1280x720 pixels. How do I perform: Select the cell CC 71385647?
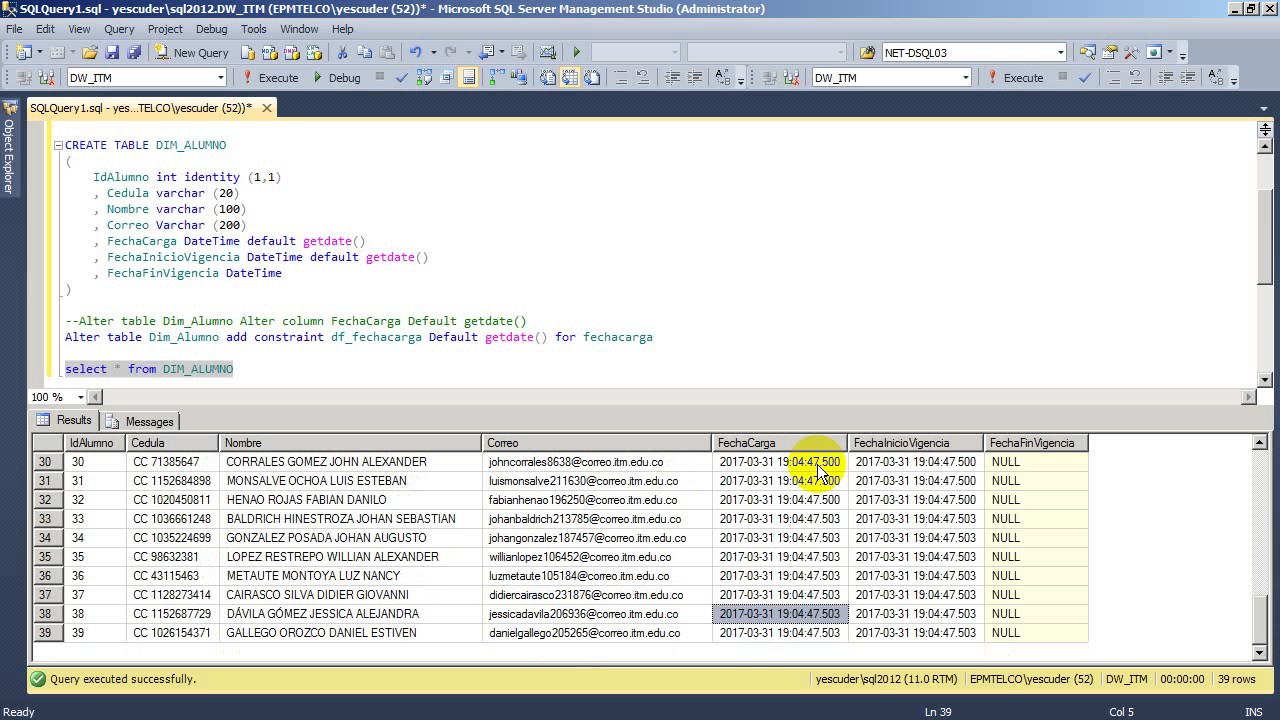click(172, 462)
